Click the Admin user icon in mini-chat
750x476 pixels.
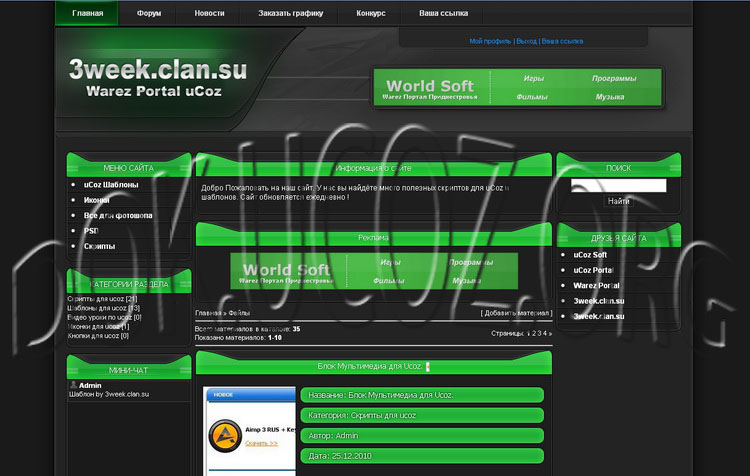click(74, 385)
